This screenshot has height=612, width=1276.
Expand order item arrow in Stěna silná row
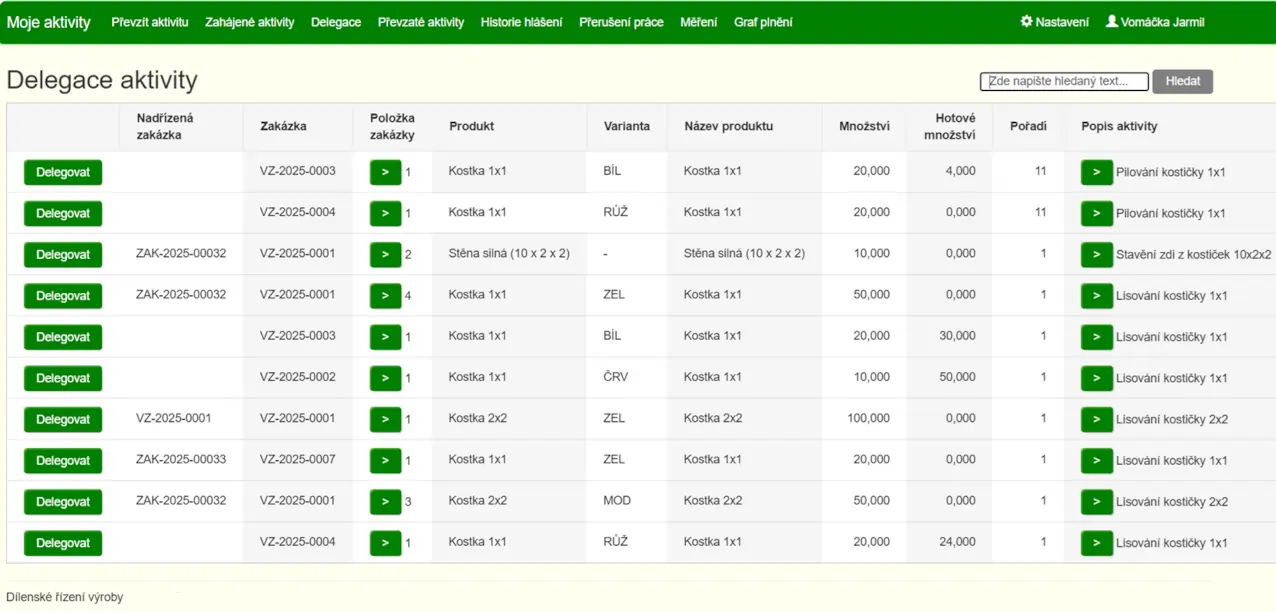coord(385,255)
